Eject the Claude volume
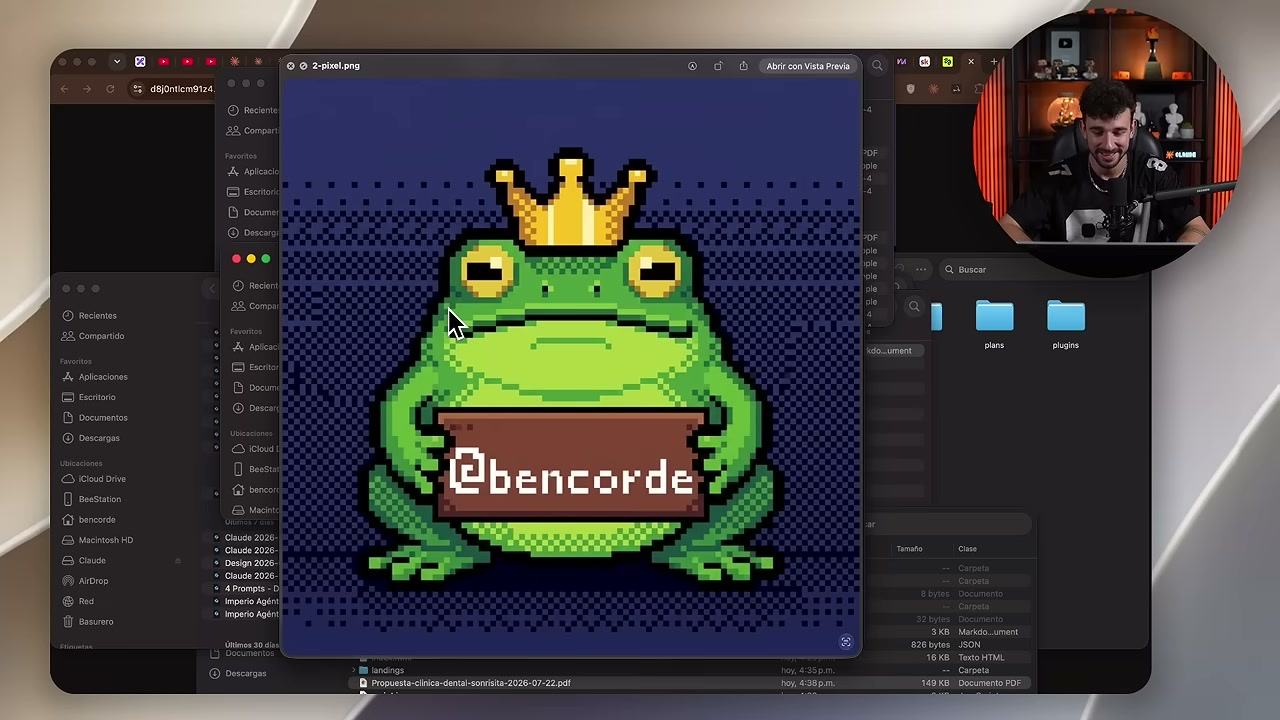 coord(178,561)
